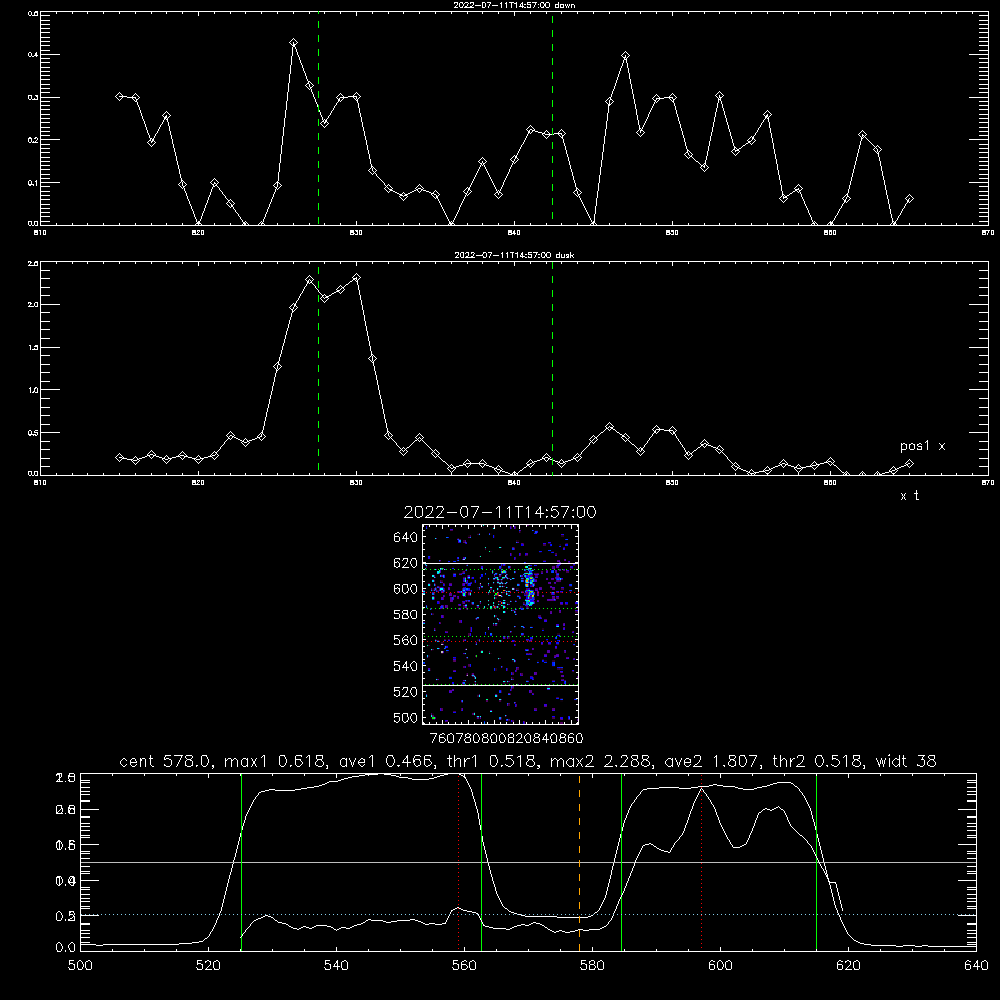Click the highest diamond point in the dusk plot
1000x1000 pixels.
(357, 277)
